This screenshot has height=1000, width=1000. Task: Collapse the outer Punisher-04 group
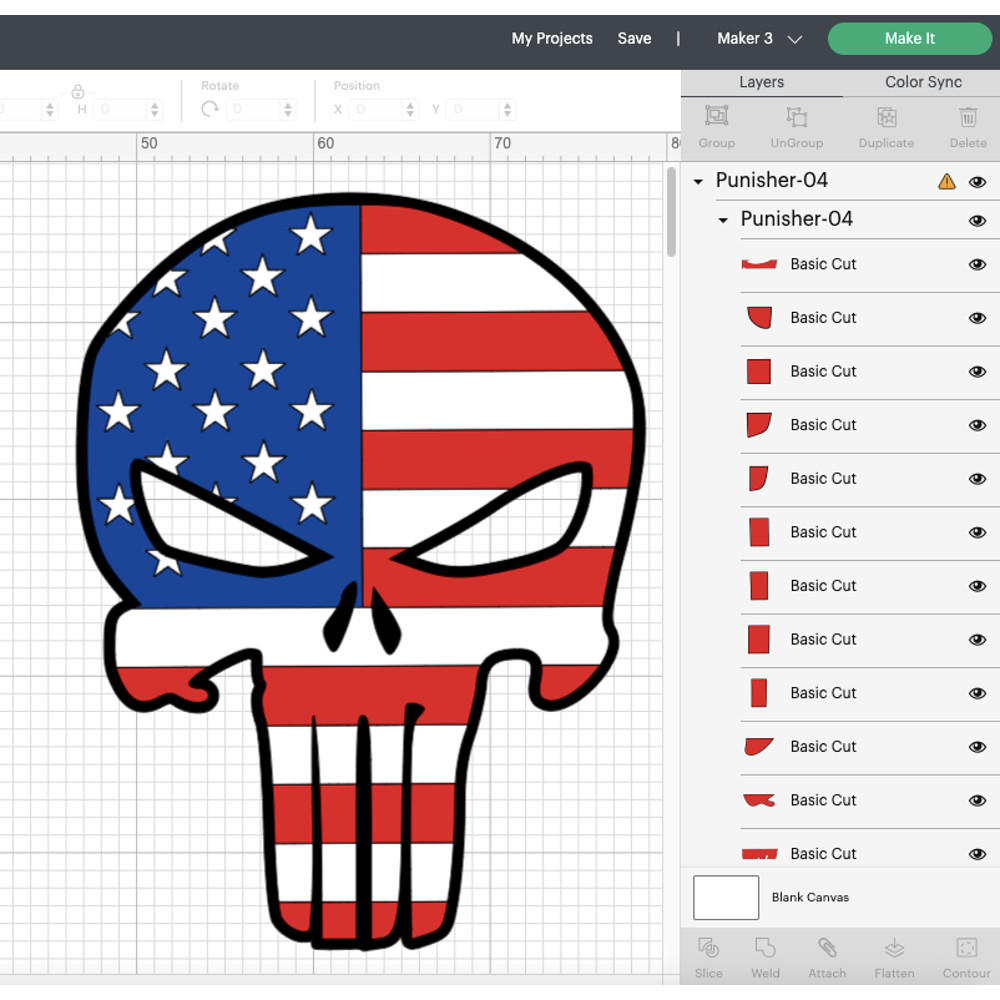pos(697,181)
